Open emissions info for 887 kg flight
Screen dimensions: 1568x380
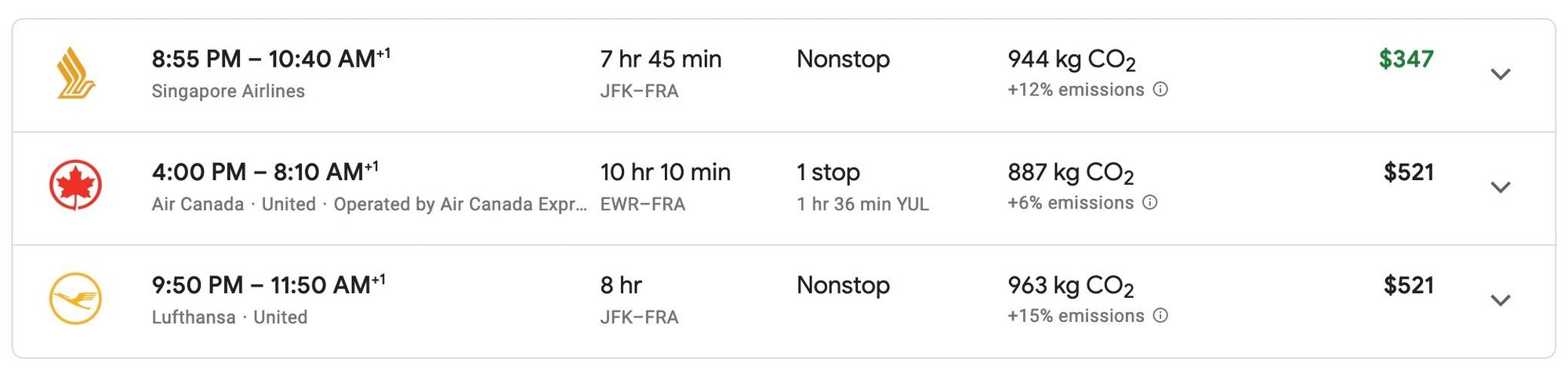click(1150, 203)
